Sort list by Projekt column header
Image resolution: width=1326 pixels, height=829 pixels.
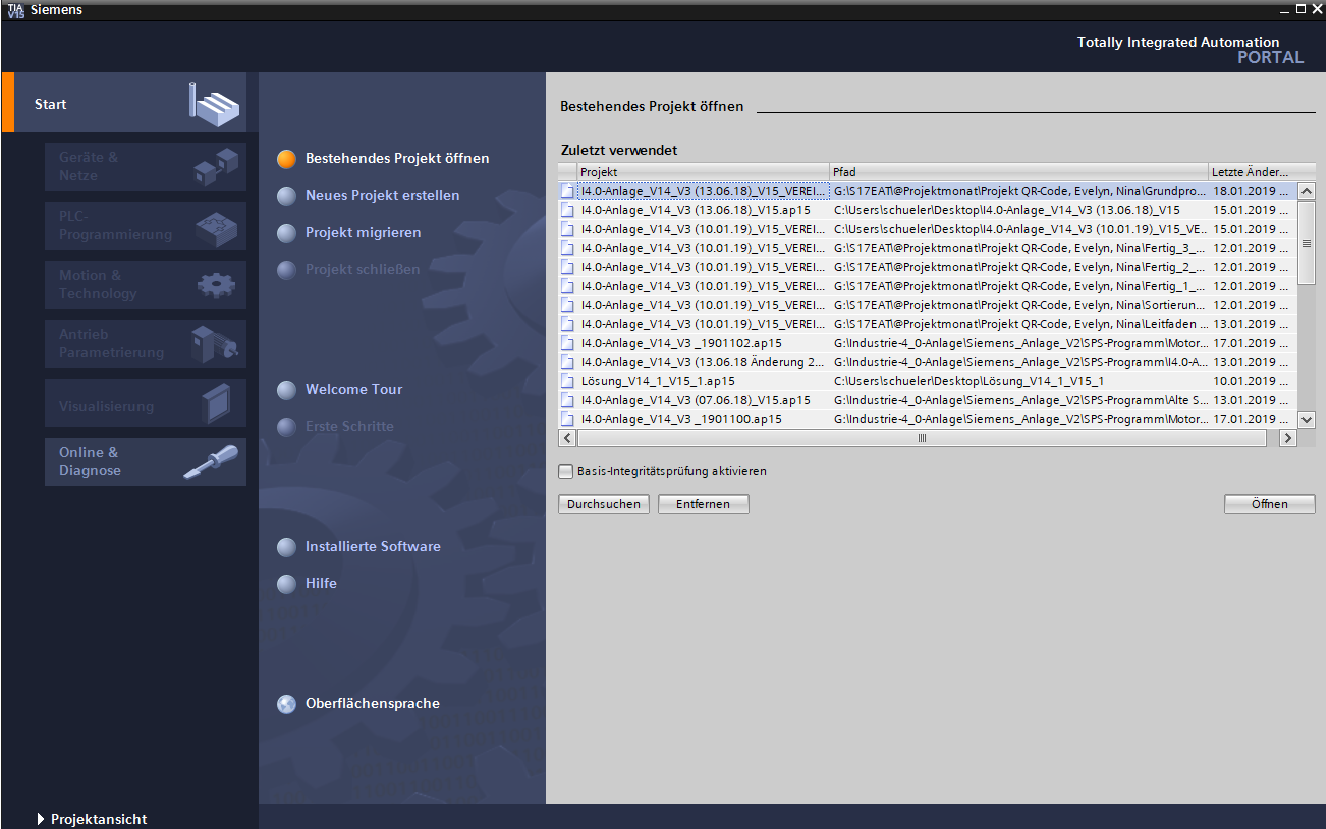click(700, 172)
